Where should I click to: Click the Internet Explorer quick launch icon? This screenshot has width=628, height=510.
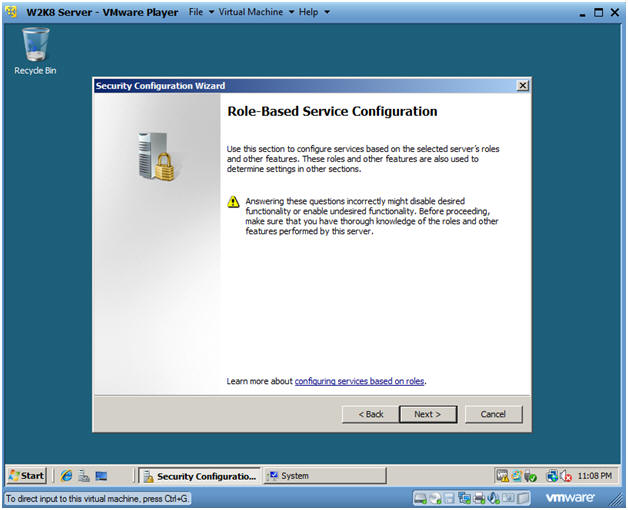[x=66, y=476]
